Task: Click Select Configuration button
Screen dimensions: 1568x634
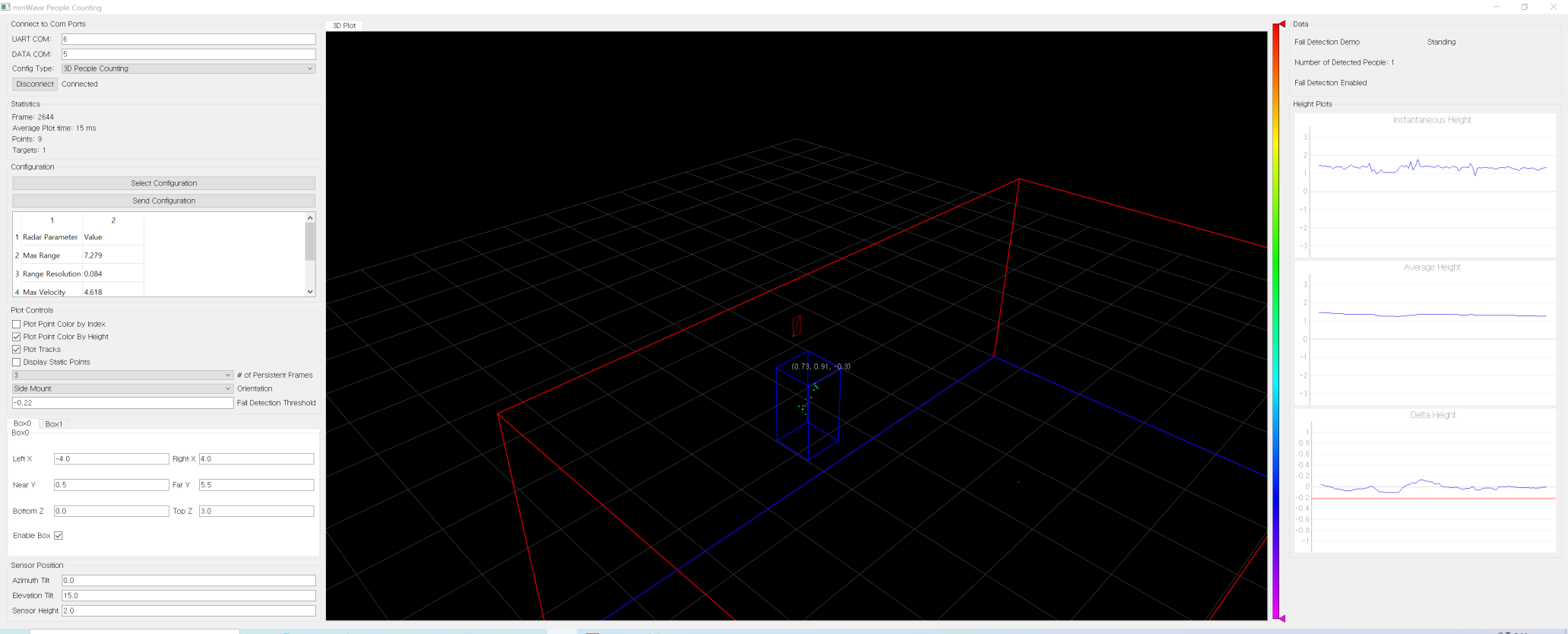Action: pyautogui.click(x=163, y=183)
